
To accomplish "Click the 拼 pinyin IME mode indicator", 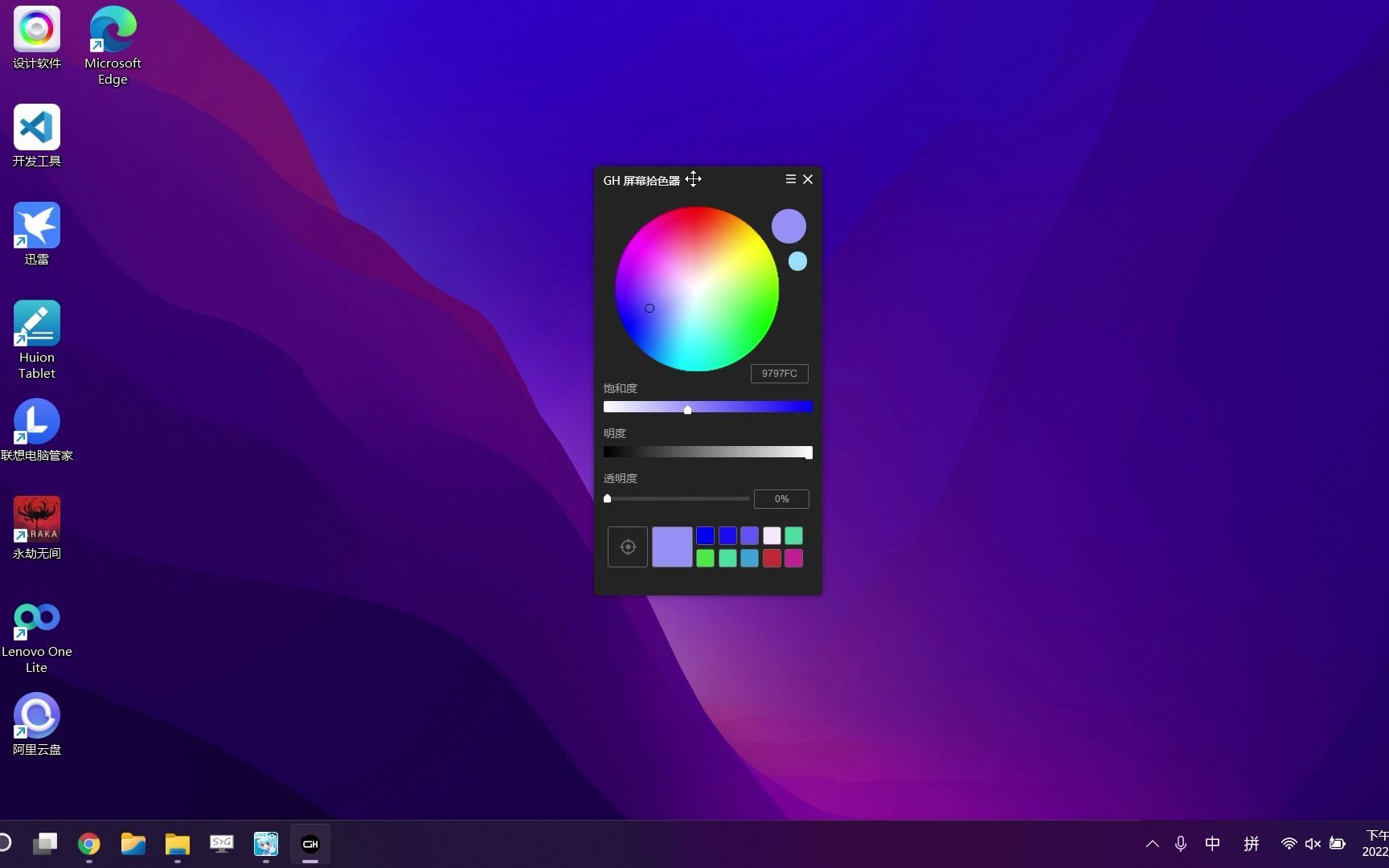I will pos(1252,844).
